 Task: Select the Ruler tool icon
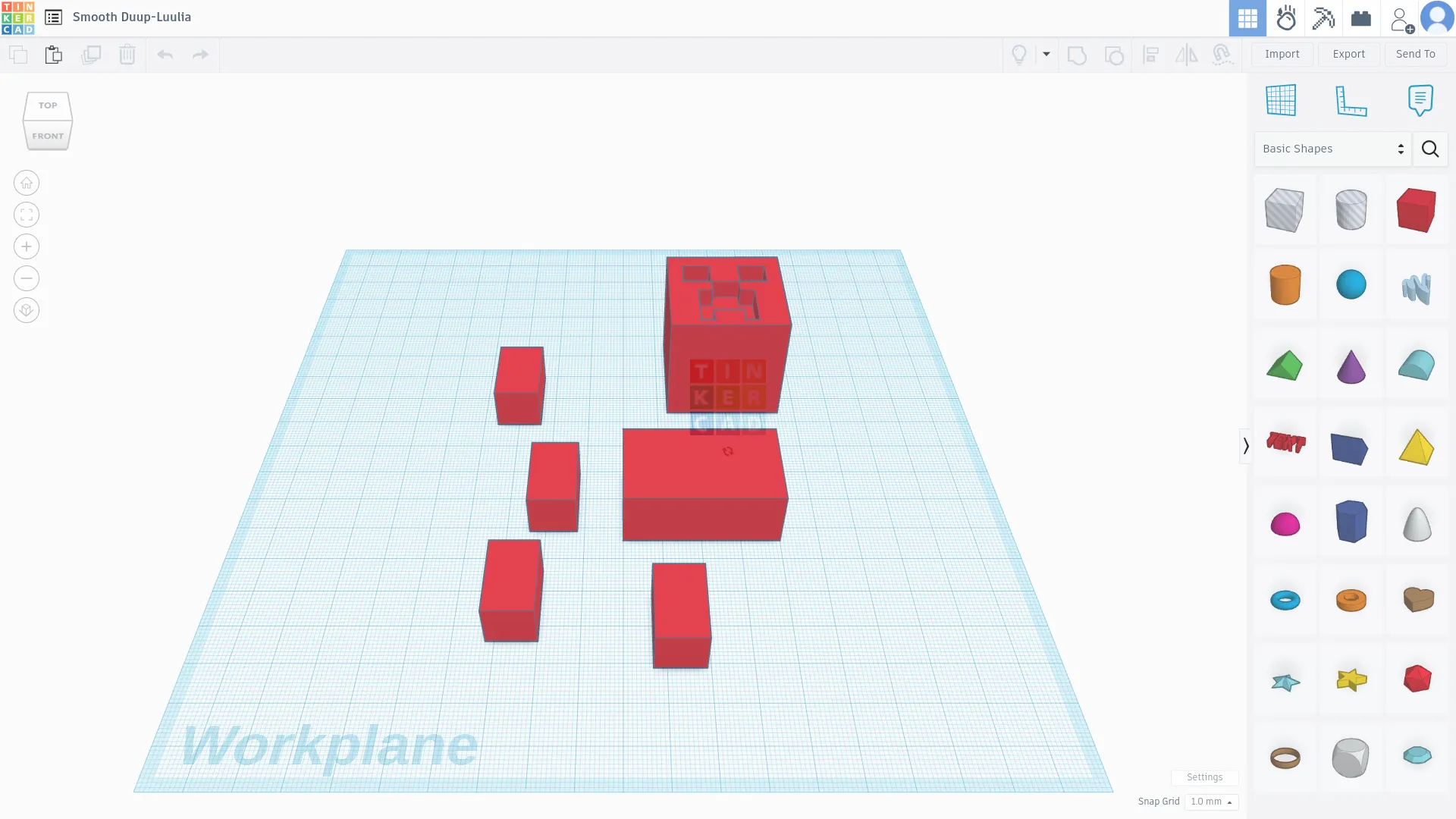click(x=1351, y=100)
